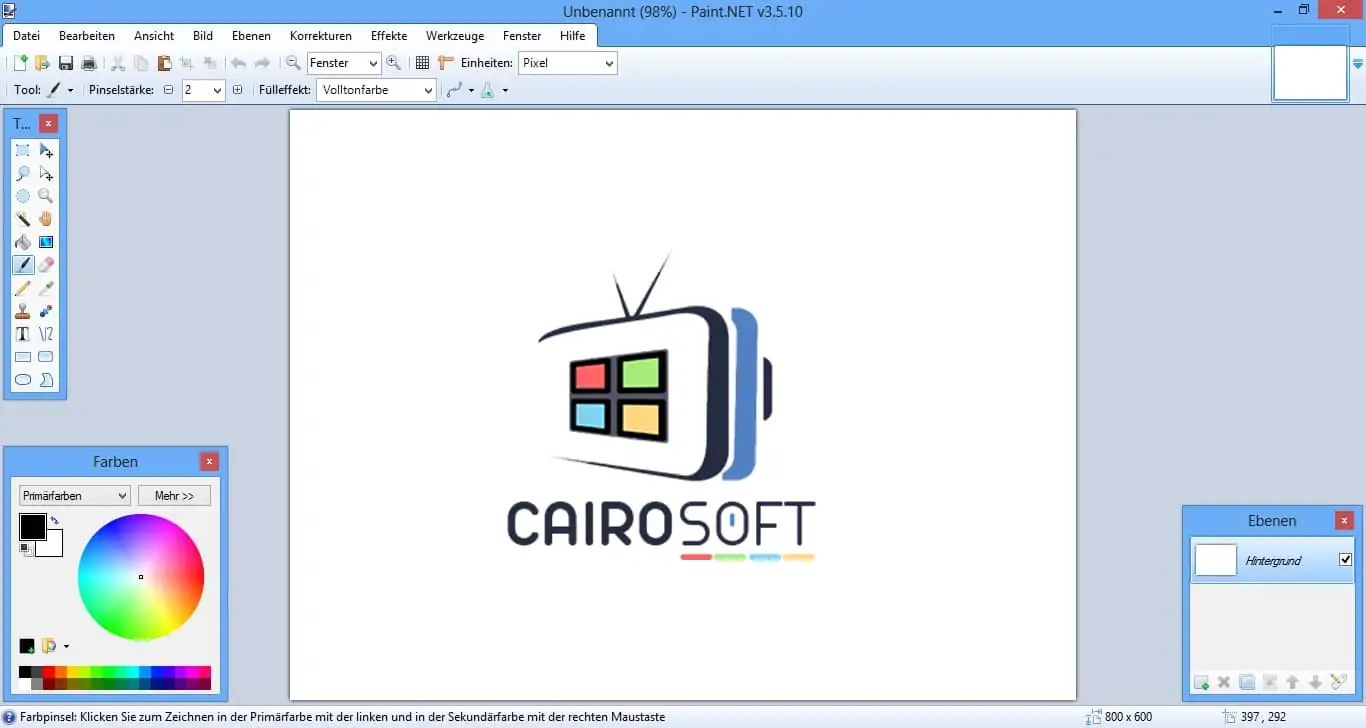This screenshot has width=1366, height=728.
Task: Paste from clipboard toolbar icon
Action: 164,63
